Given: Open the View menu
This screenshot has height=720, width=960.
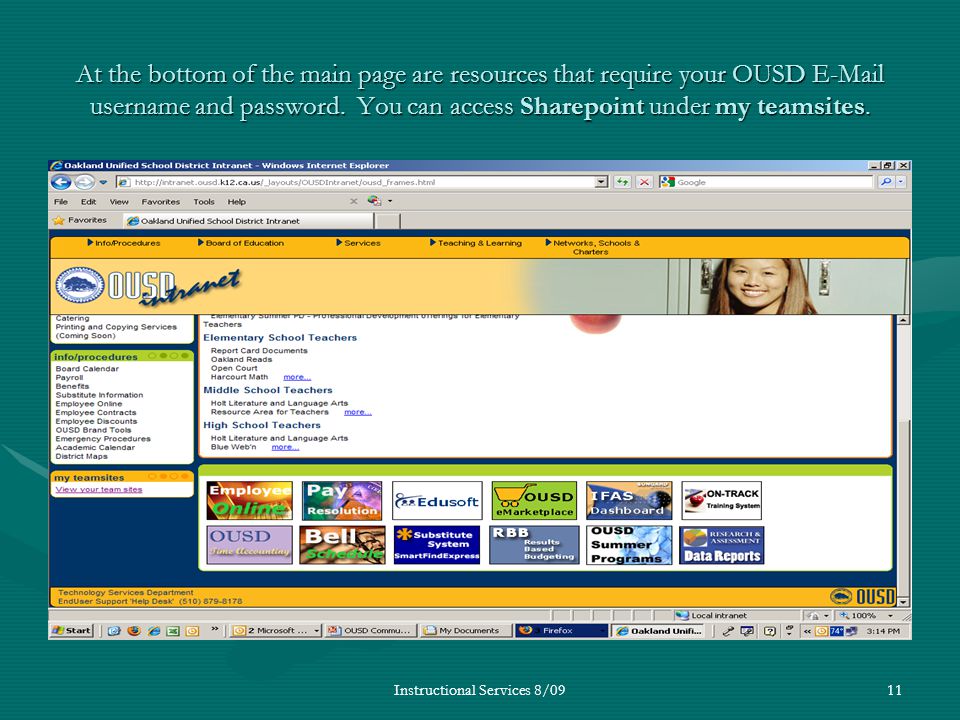Looking at the screenshot, I should click(119, 201).
